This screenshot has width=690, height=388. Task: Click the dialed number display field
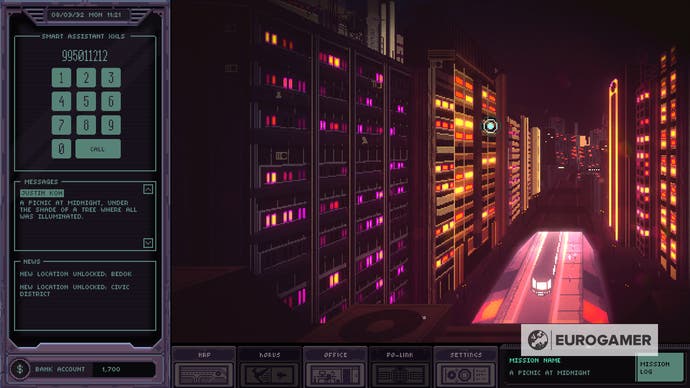(x=84, y=55)
